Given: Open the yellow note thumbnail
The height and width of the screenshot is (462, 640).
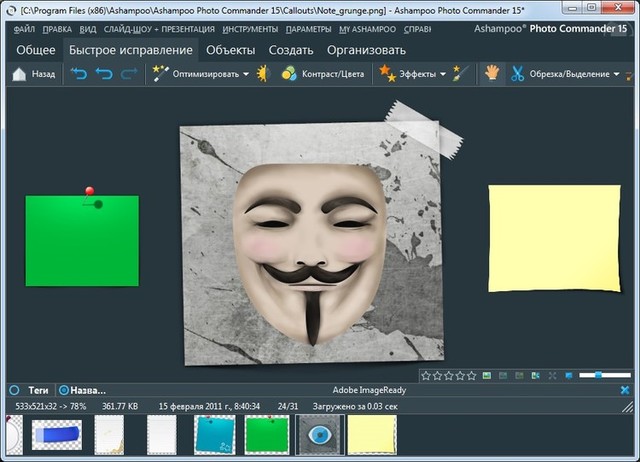Looking at the screenshot, I should [x=372, y=435].
